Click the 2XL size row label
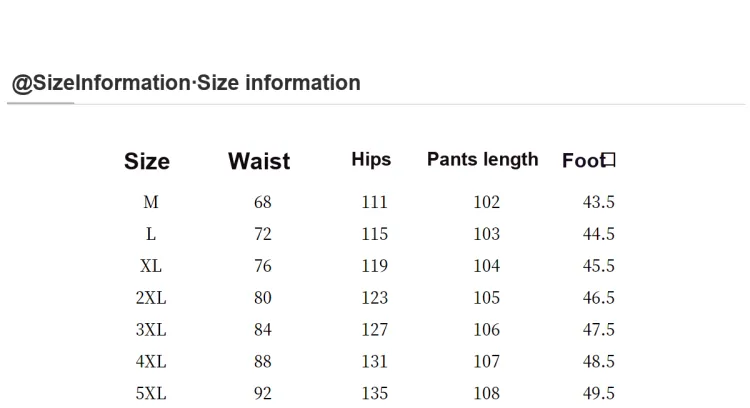750x408 pixels. click(151, 298)
